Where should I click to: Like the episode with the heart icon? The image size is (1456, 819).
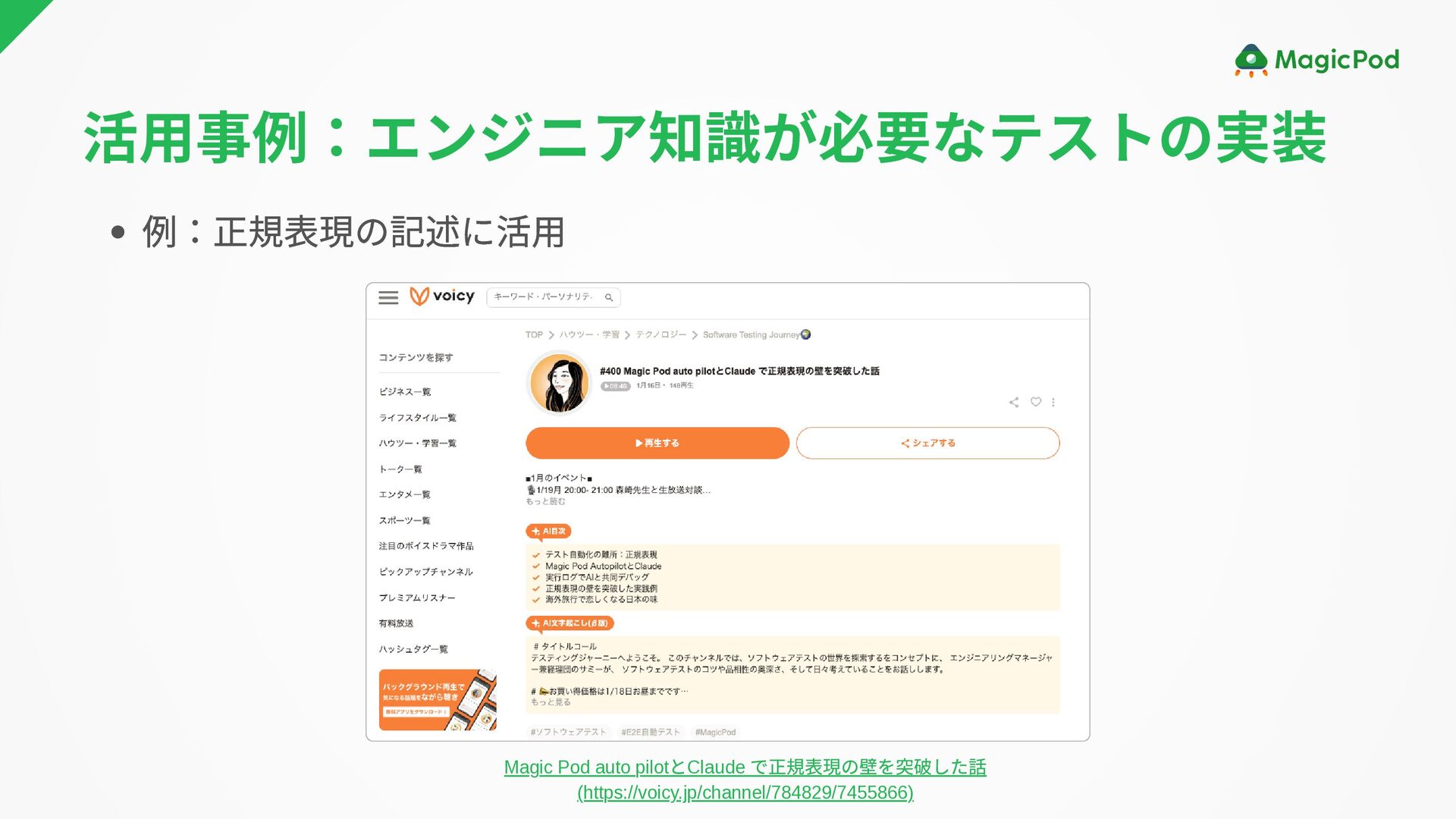(1035, 402)
